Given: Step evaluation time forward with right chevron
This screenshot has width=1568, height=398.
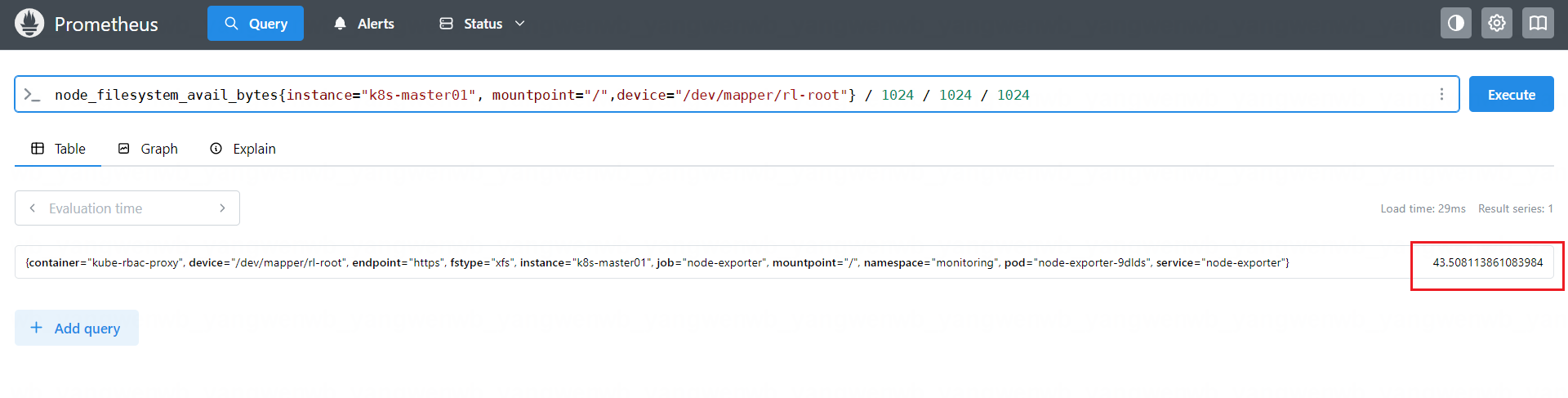Looking at the screenshot, I should pyautogui.click(x=222, y=208).
